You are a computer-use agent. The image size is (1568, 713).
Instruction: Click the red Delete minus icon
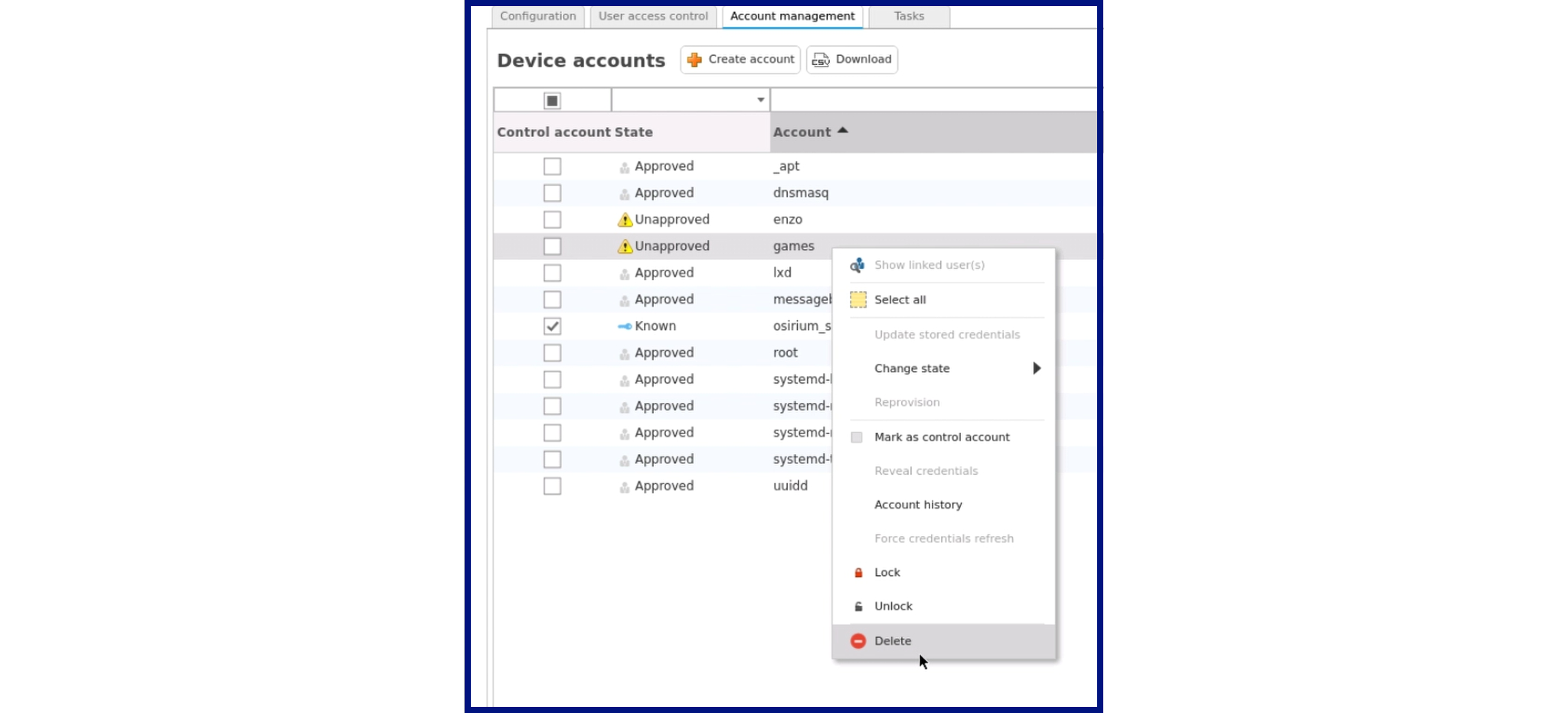click(858, 641)
